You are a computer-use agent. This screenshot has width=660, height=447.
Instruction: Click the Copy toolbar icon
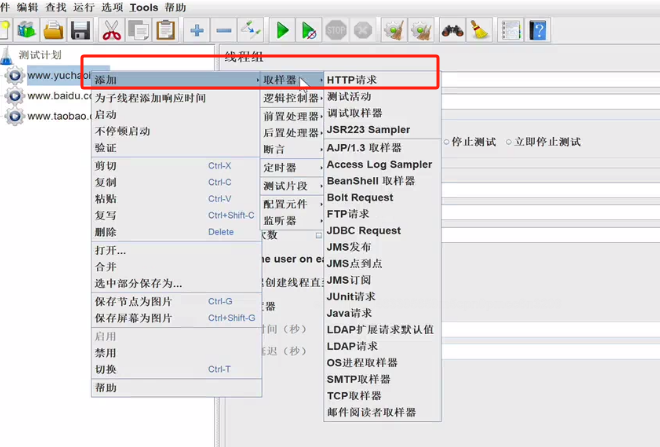(139, 30)
